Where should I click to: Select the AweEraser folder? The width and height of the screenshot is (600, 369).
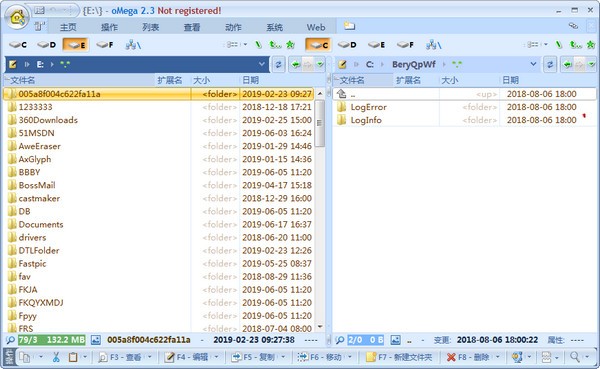(39, 146)
